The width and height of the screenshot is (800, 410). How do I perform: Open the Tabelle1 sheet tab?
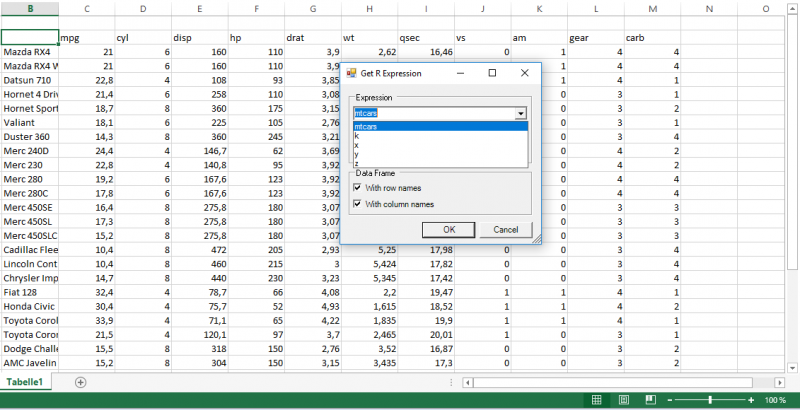[x=25, y=382]
